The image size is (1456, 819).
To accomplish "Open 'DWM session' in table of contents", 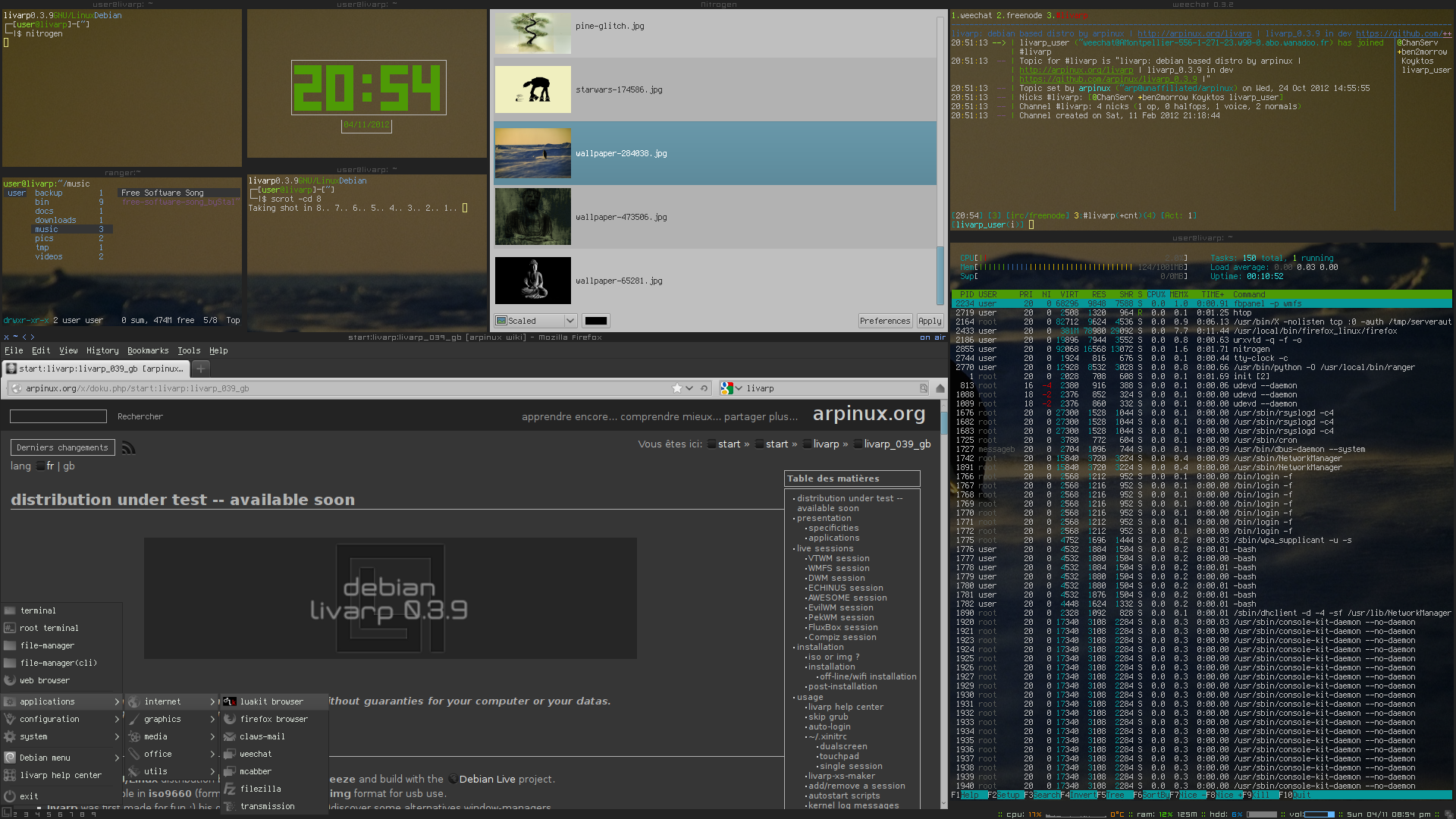I will [x=836, y=578].
